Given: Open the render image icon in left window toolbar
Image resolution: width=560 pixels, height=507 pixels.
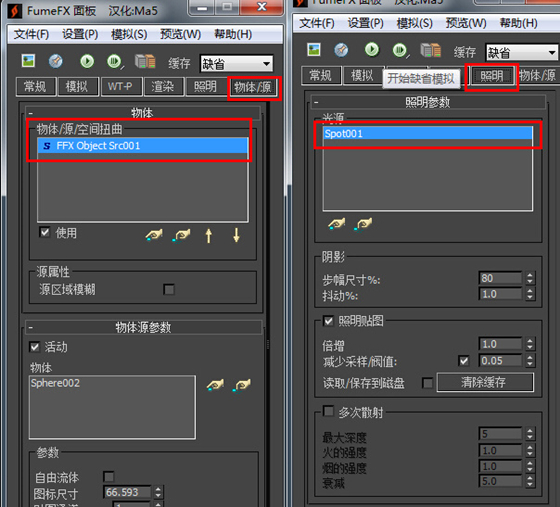Looking at the screenshot, I should point(28,61).
